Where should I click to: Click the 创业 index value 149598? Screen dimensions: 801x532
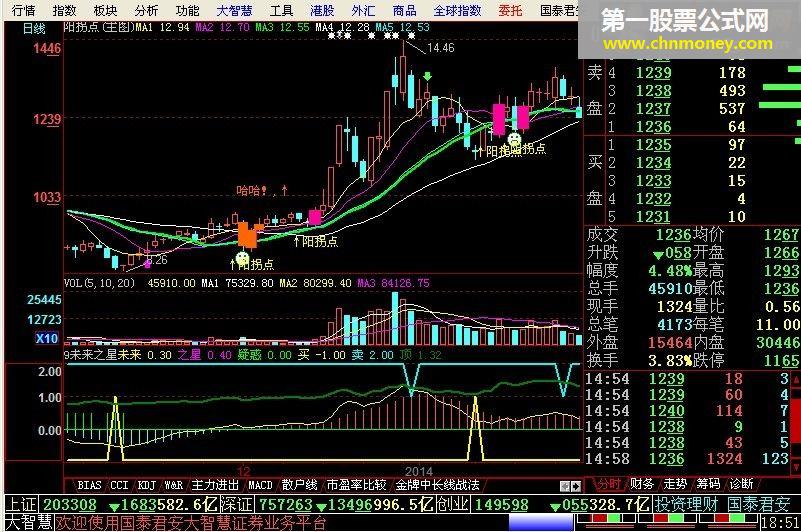coord(501,505)
